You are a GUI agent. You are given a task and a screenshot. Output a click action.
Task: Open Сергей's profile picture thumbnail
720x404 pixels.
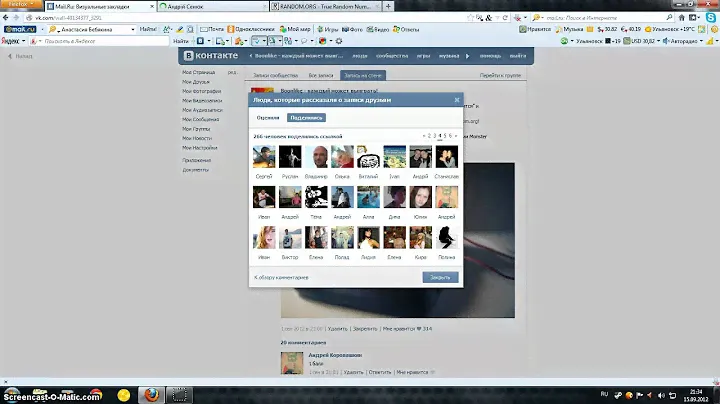pyautogui.click(x=264, y=157)
